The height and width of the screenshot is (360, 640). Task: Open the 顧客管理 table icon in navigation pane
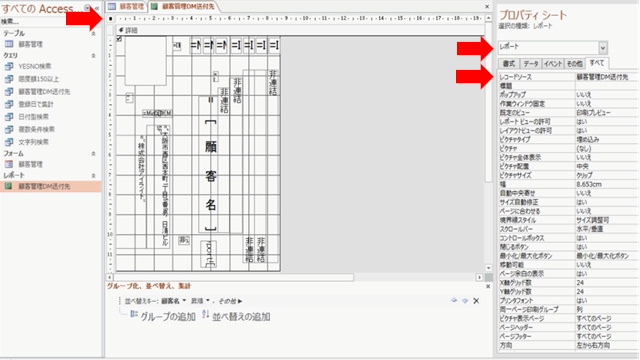[9, 44]
